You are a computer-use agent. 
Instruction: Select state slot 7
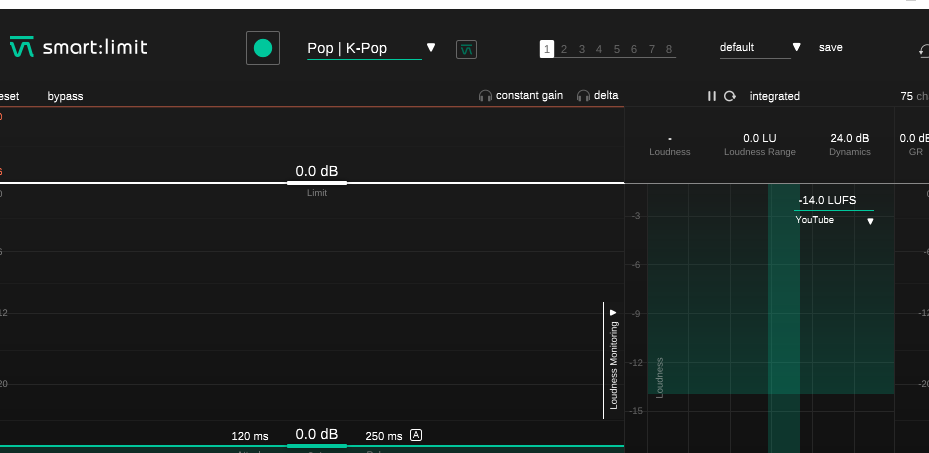pos(652,49)
